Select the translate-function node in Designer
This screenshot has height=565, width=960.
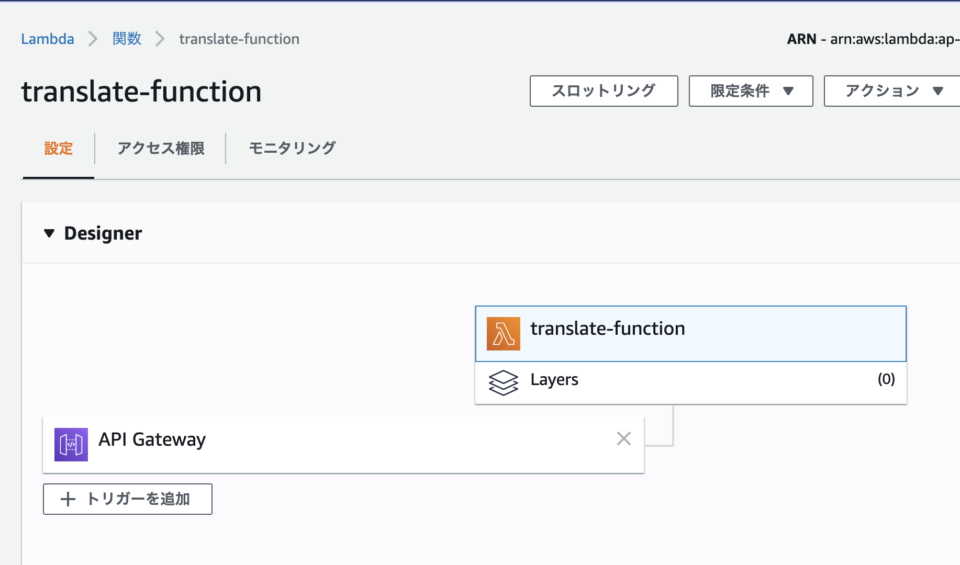[691, 334]
